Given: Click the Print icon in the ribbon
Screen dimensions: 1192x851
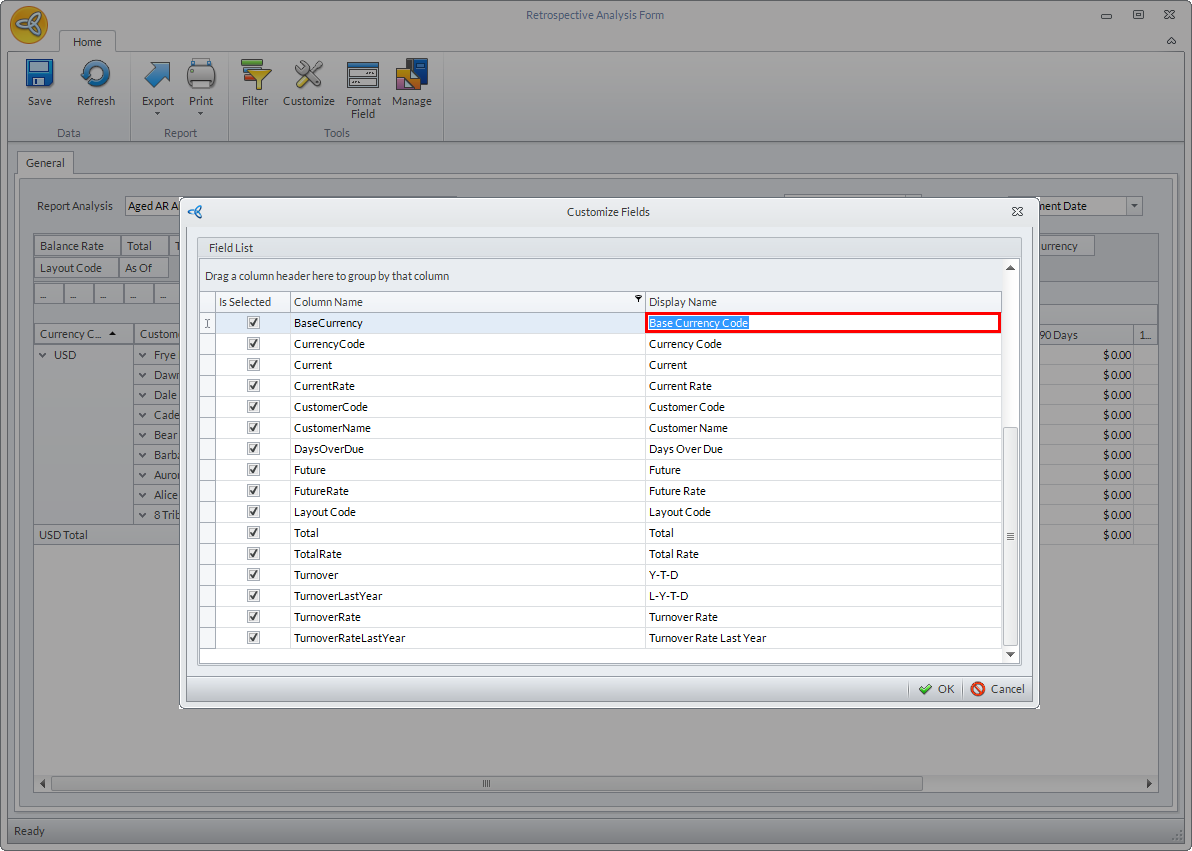Looking at the screenshot, I should tap(201, 75).
